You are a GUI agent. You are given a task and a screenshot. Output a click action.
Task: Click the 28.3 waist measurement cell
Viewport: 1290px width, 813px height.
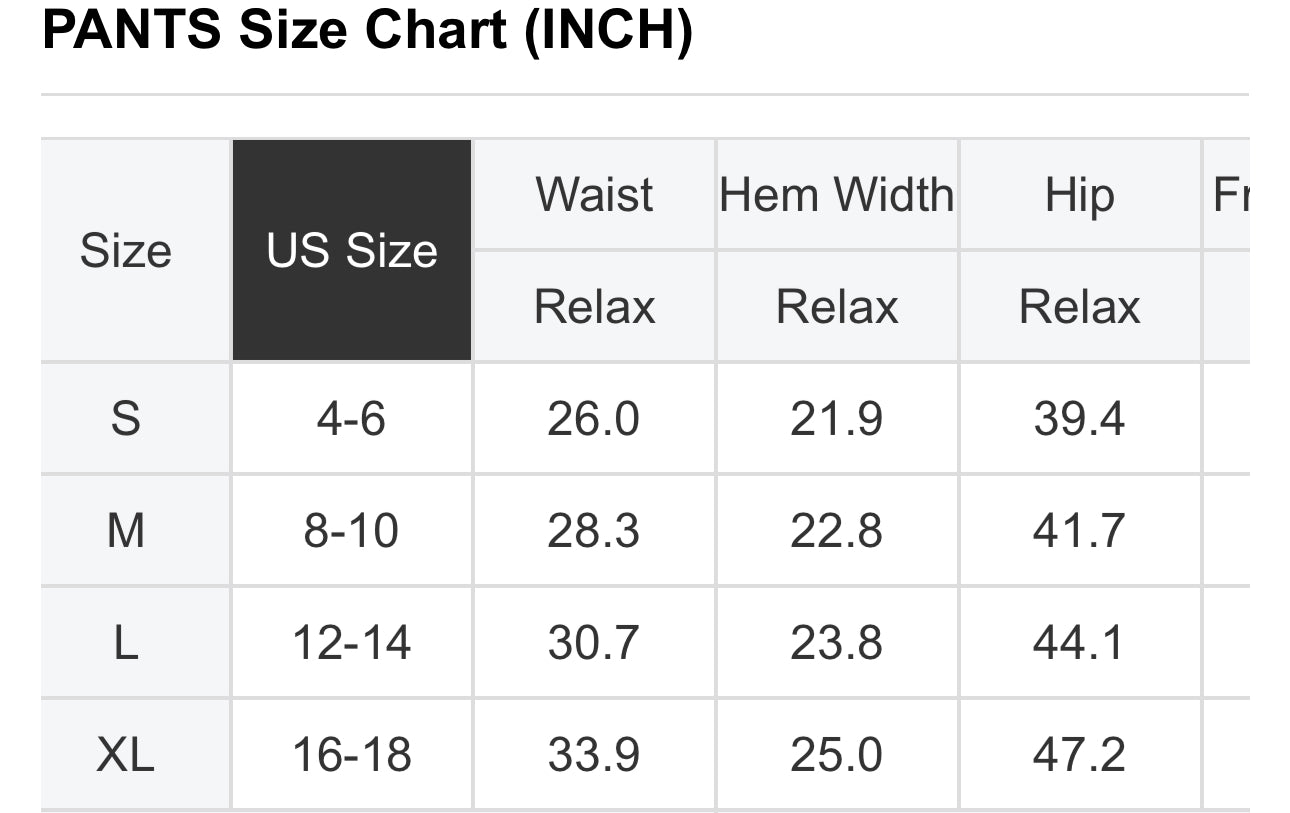click(x=594, y=530)
